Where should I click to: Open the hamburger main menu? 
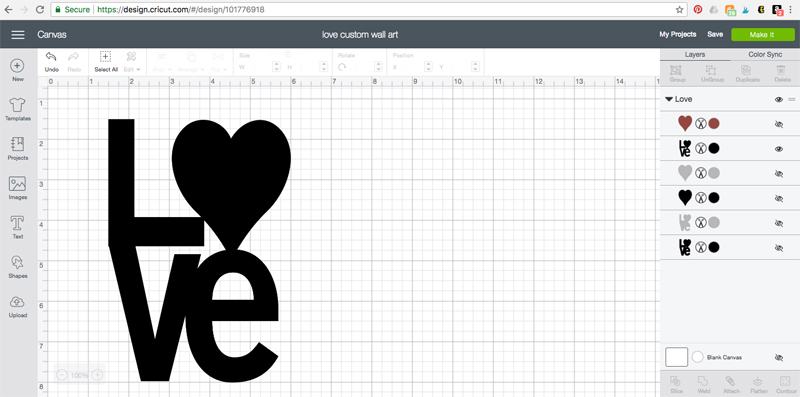click(x=18, y=35)
